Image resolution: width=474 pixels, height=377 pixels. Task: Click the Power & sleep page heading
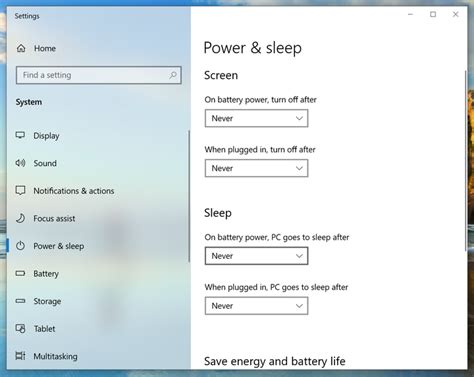253,48
